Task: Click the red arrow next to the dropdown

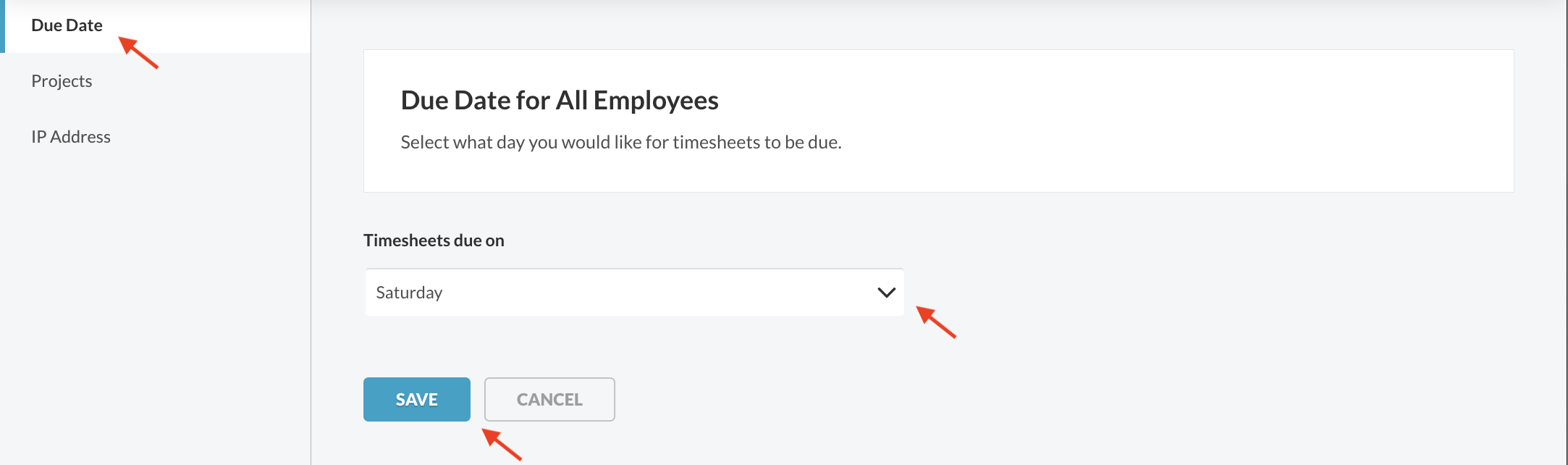Action: tap(935, 322)
